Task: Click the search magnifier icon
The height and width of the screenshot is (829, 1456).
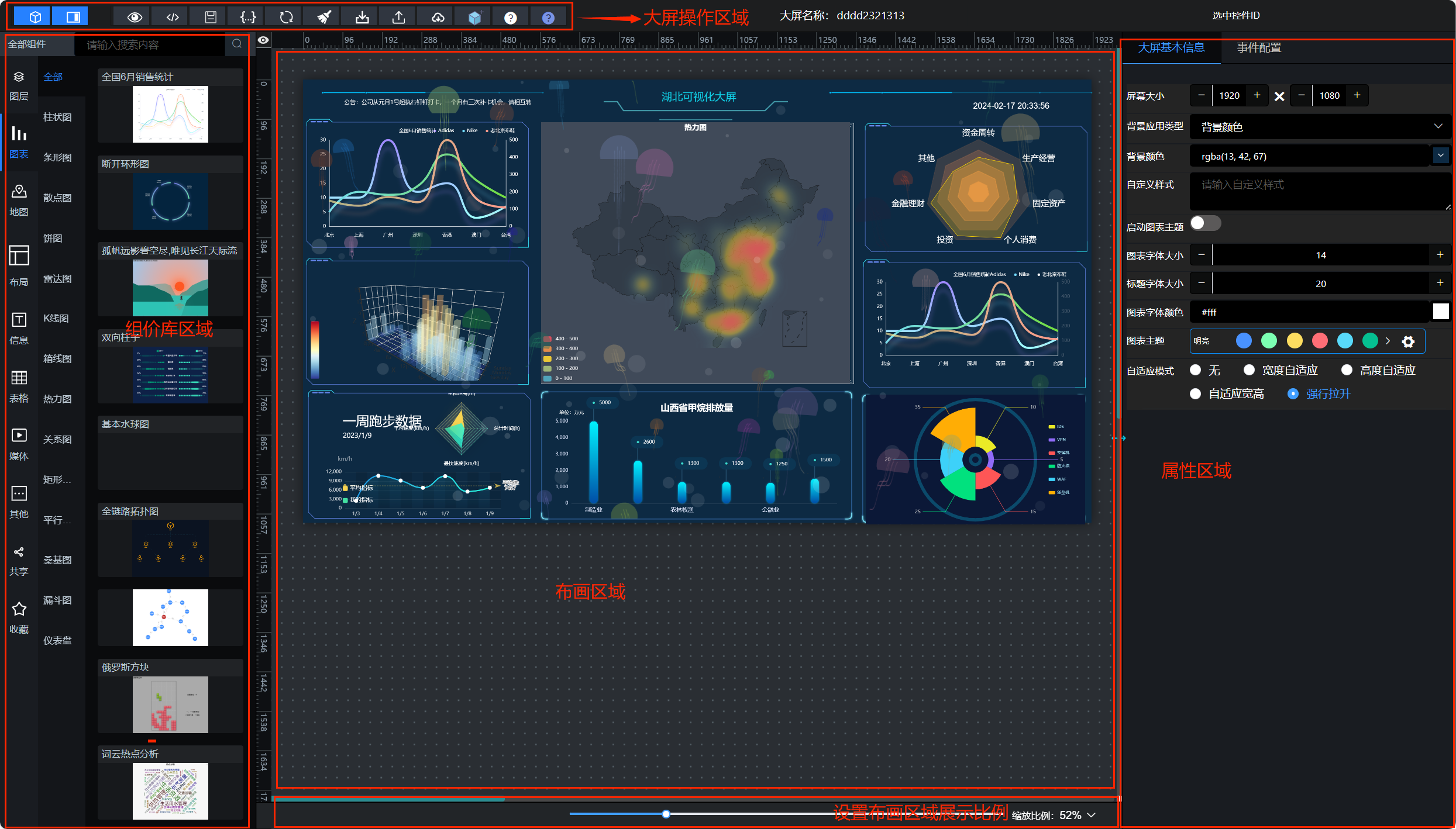Action: 237,44
